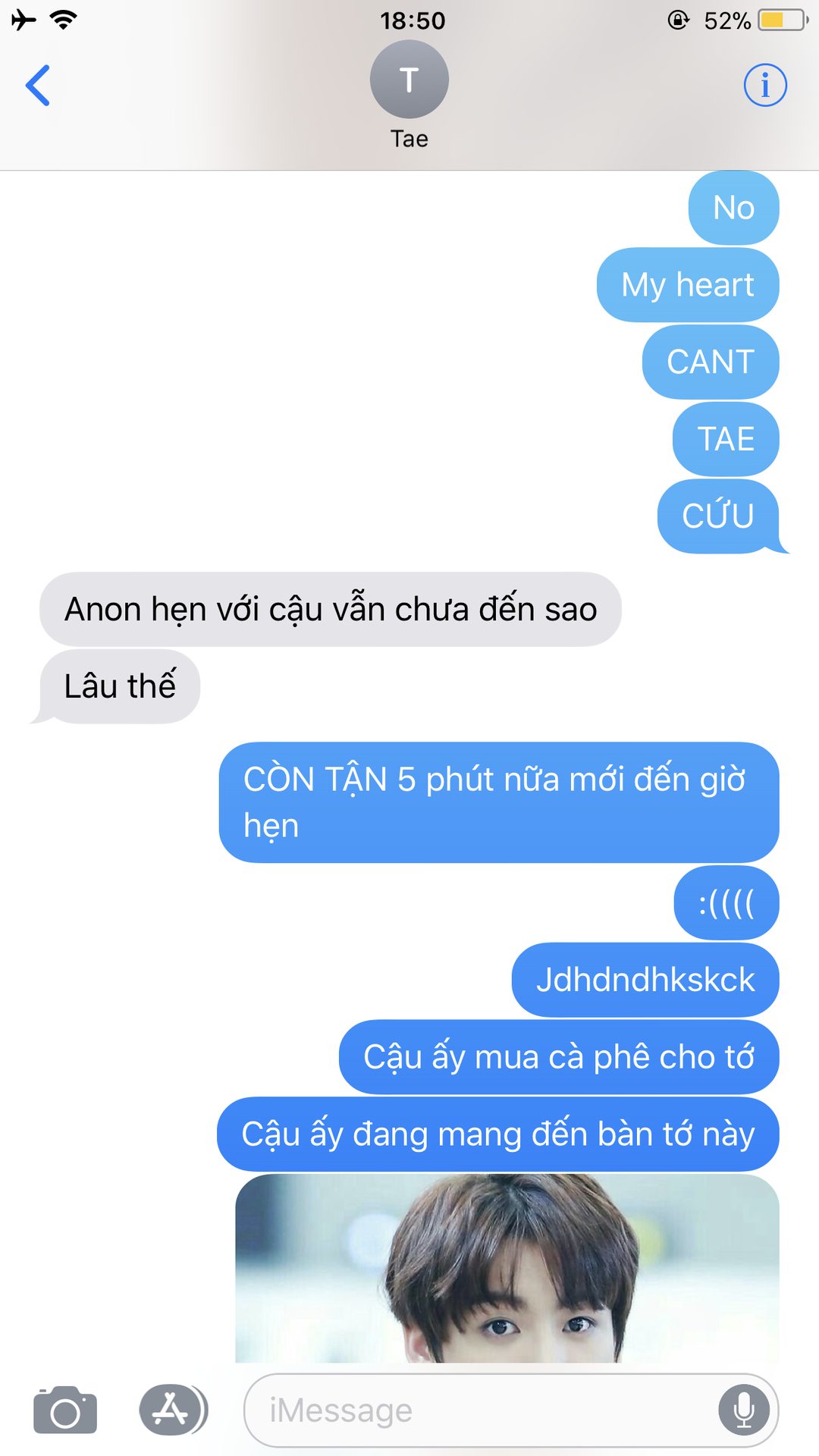Image resolution: width=819 pixels, height=1456 pixels.
Task: Open the App Store apps icon
Action: (172, 1410)
